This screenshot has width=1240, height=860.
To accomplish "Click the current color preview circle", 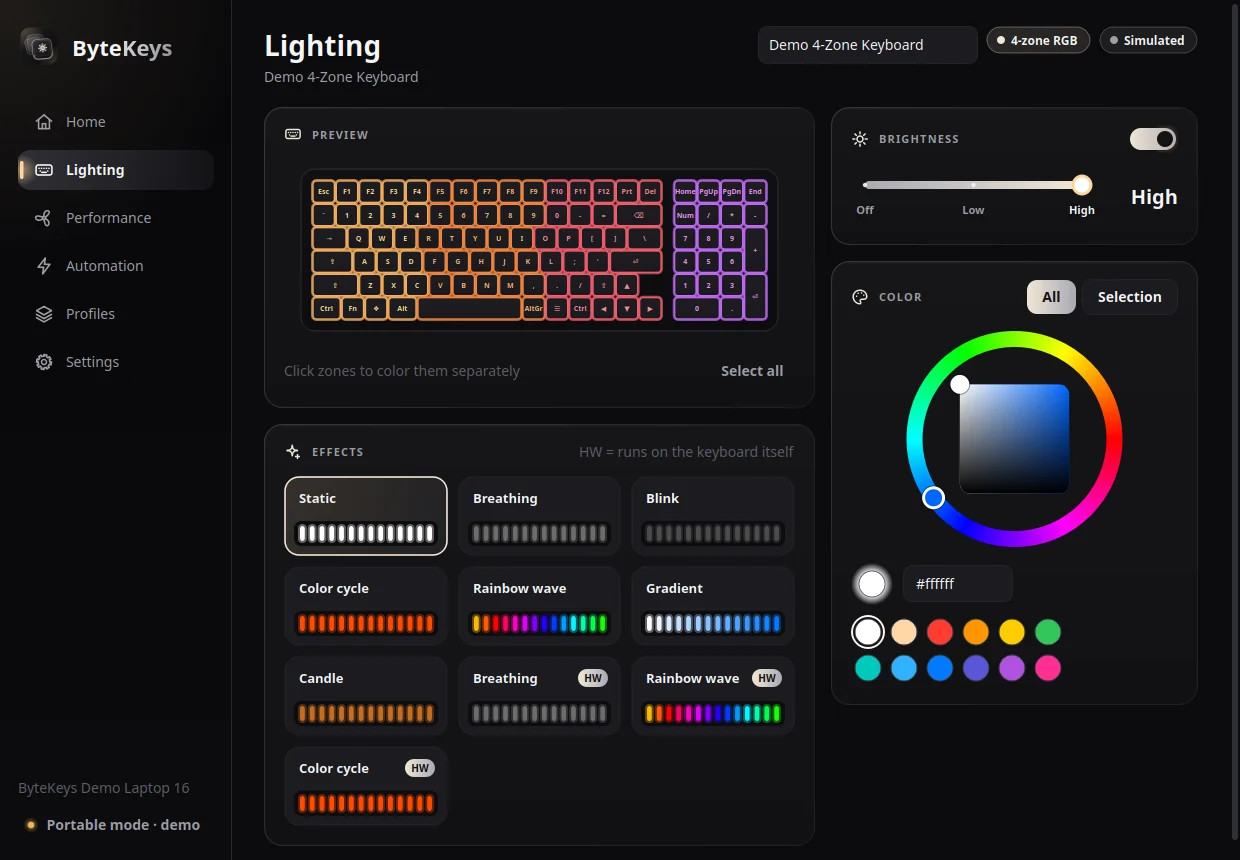I will pyautogui.click(x=872, y=584).
